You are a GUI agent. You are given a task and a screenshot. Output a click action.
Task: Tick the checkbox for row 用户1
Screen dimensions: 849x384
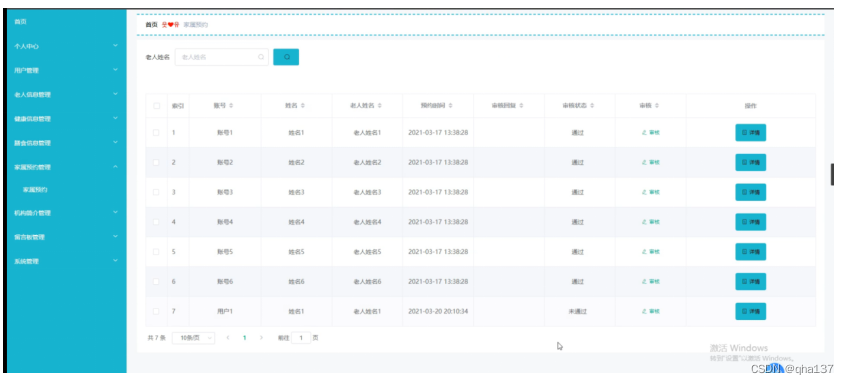pyautogui.click(x=156, y=311)
